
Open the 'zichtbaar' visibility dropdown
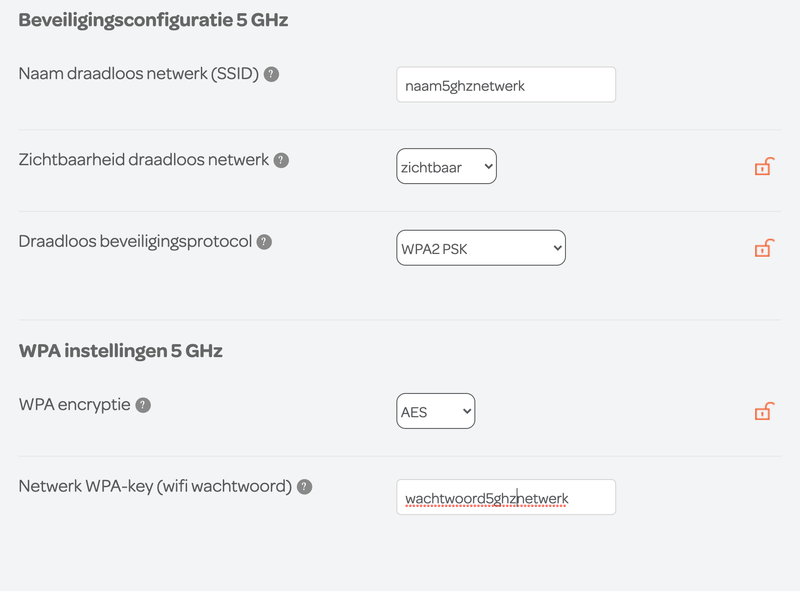click(446, 167)
